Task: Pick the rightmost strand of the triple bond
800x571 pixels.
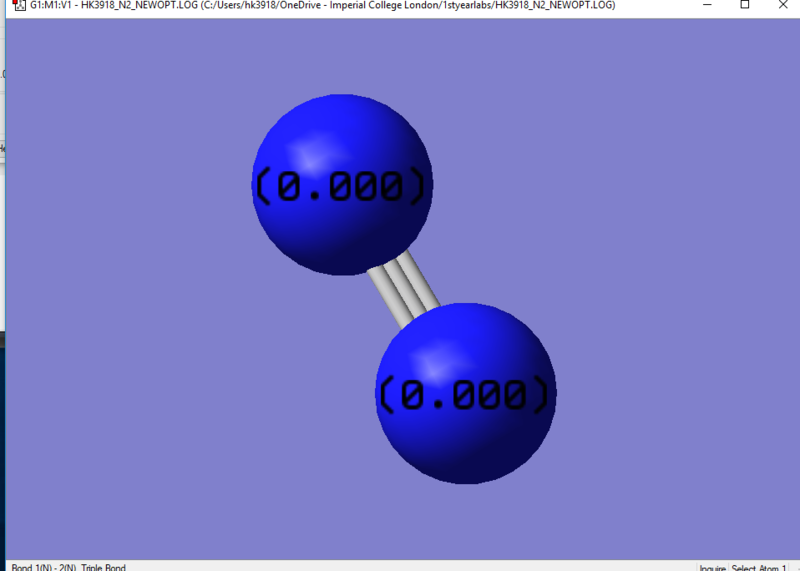Action: 418,280
